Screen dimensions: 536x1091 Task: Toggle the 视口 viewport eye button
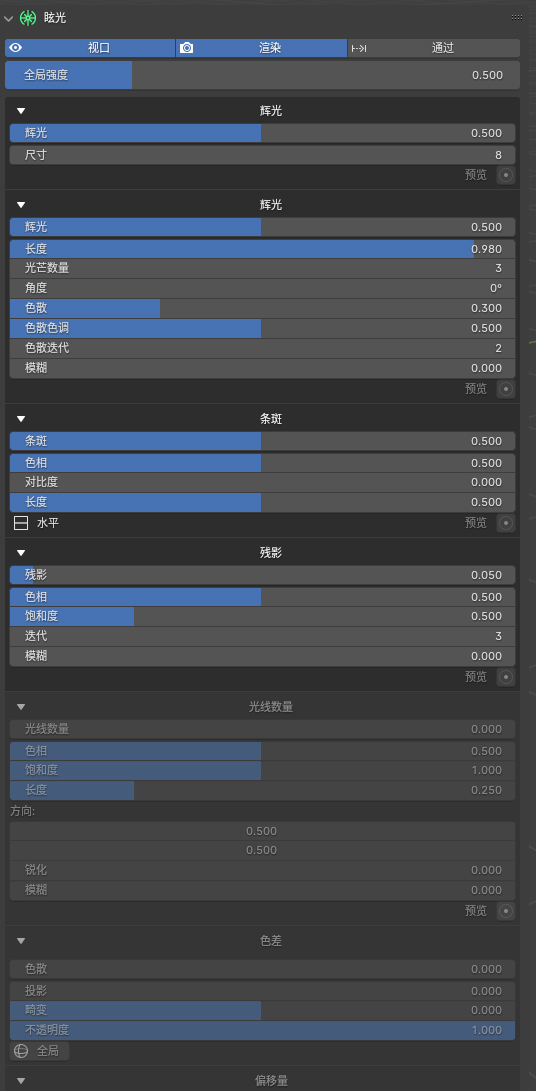(90, 48)
